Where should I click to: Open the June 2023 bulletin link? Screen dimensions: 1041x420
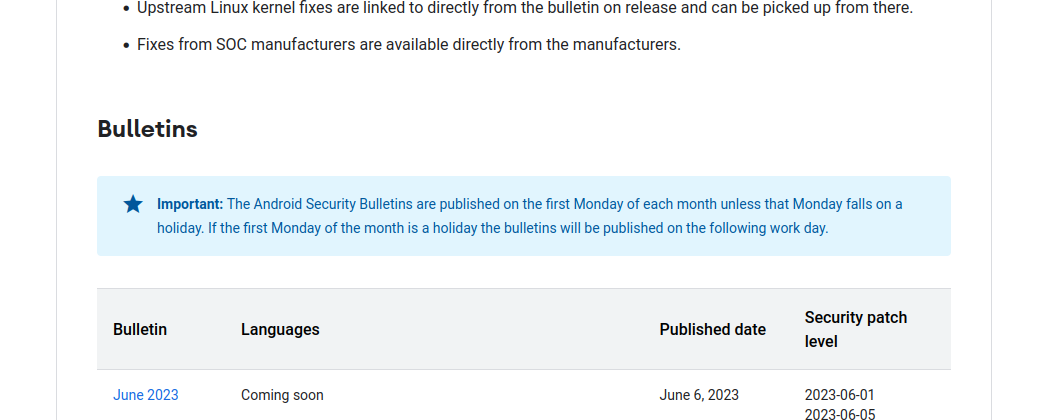pyautogui.click(x=146, y=395)
